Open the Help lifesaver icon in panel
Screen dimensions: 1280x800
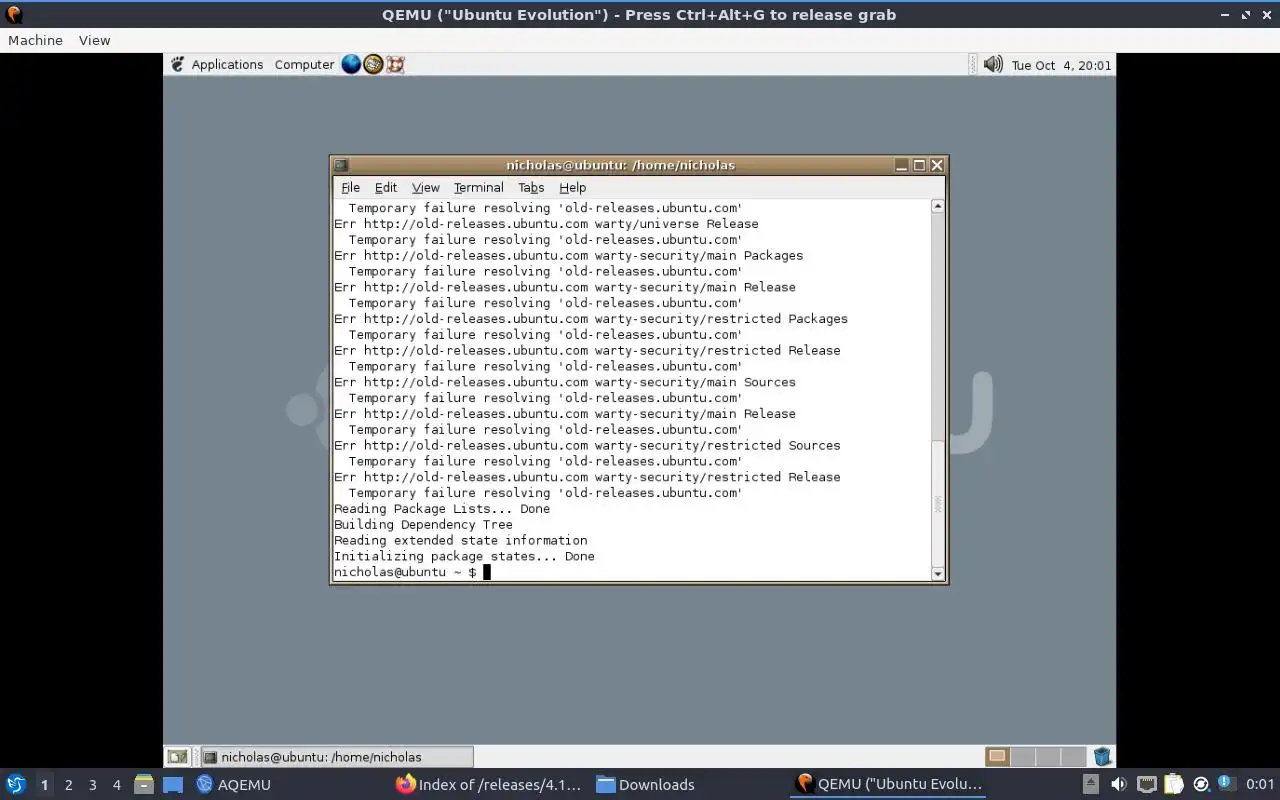coord(395,64)
